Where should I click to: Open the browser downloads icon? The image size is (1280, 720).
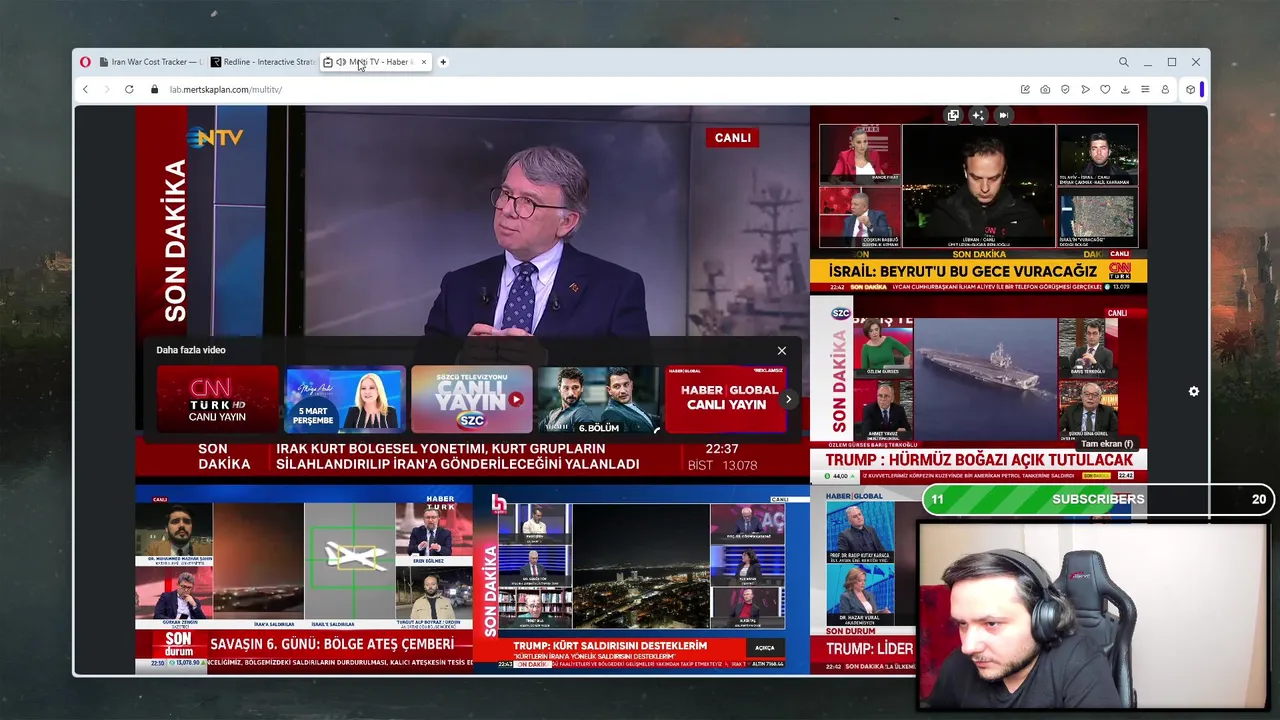tap(1125, 89)
